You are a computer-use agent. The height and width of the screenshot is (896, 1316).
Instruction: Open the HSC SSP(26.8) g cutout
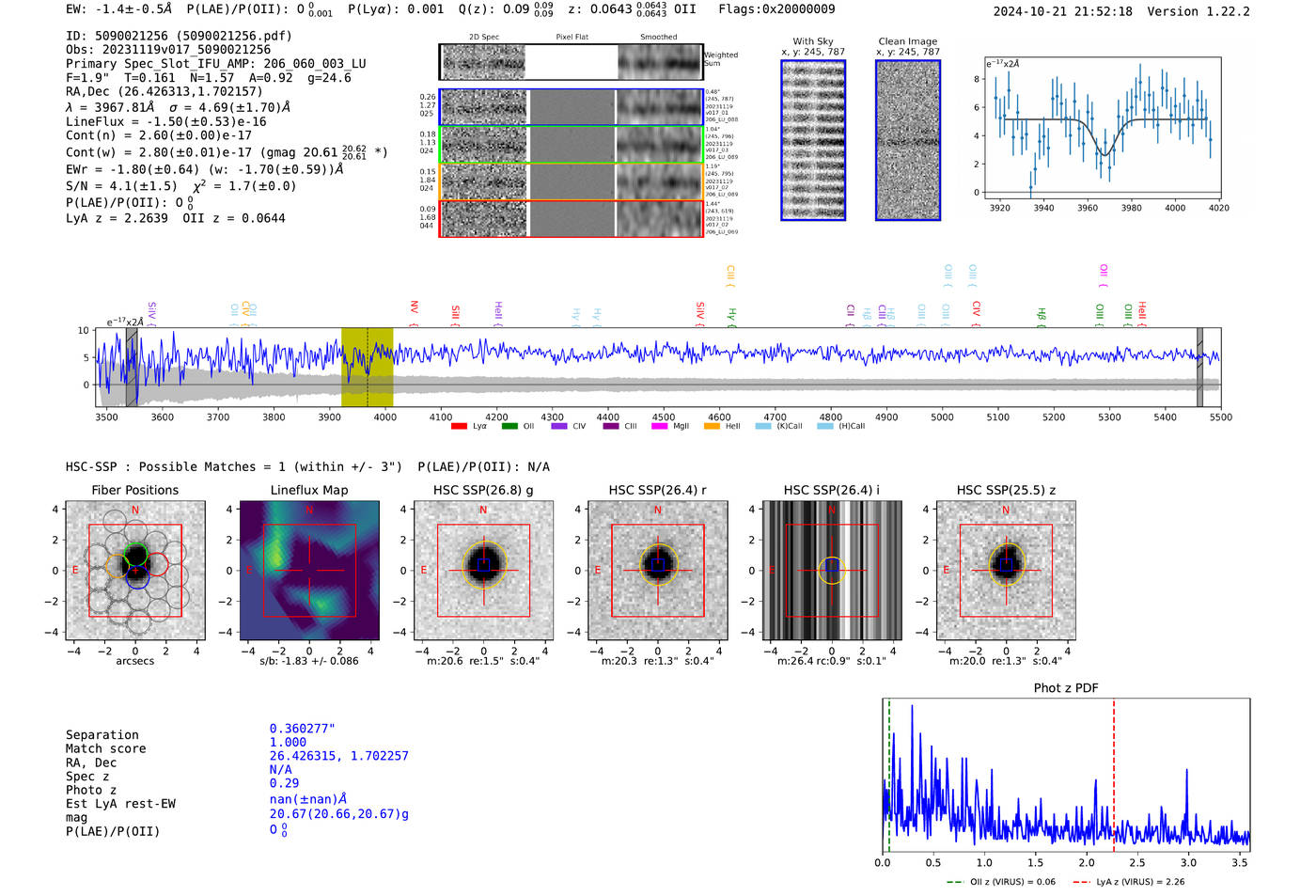tap(483, 571)
